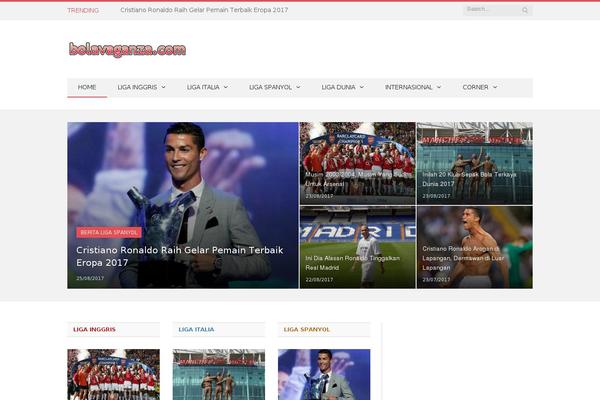
Task: Expand the Liga Inggris dropdown chevron
Action: coord(163,87)
